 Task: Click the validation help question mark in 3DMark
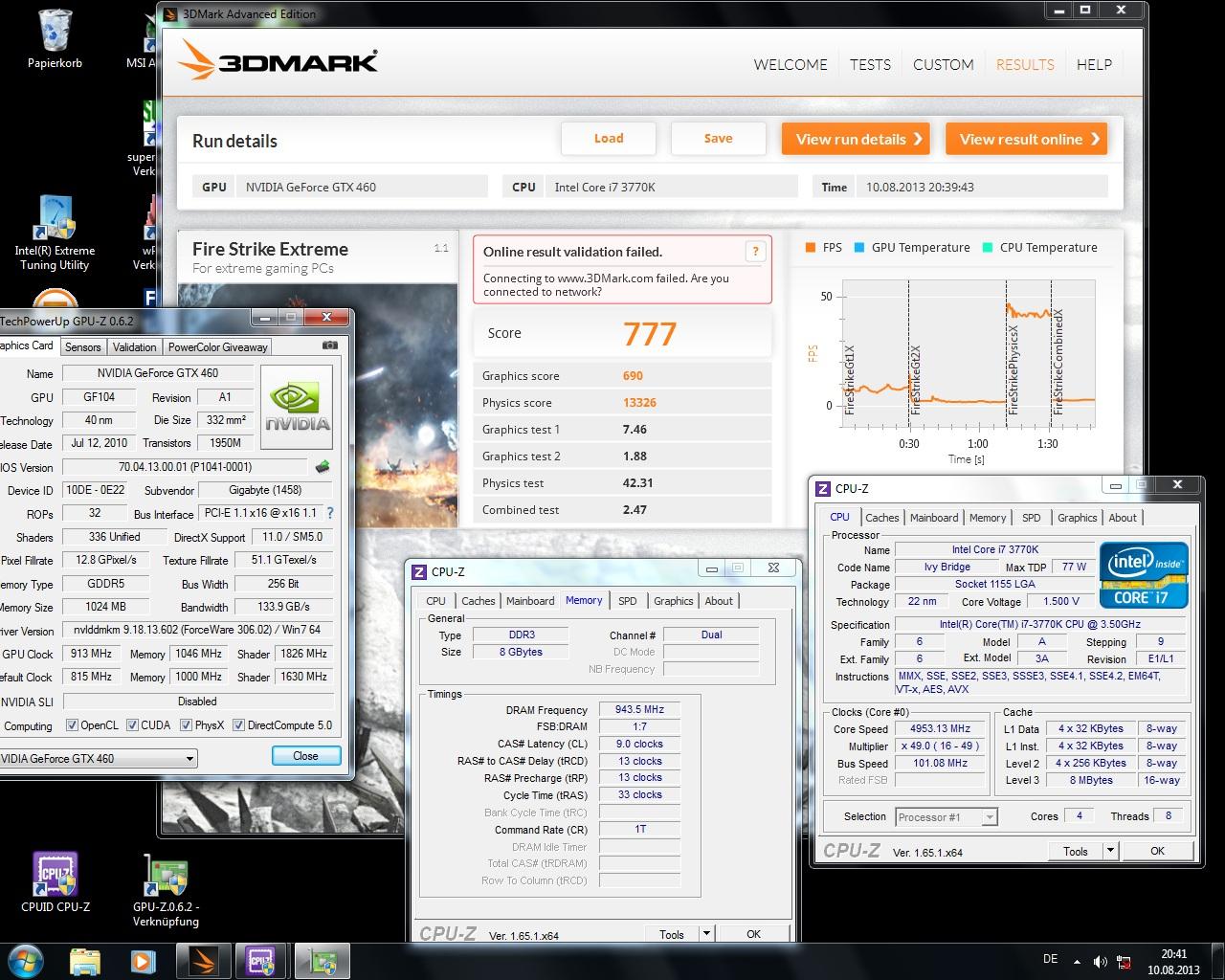(755, 252)
